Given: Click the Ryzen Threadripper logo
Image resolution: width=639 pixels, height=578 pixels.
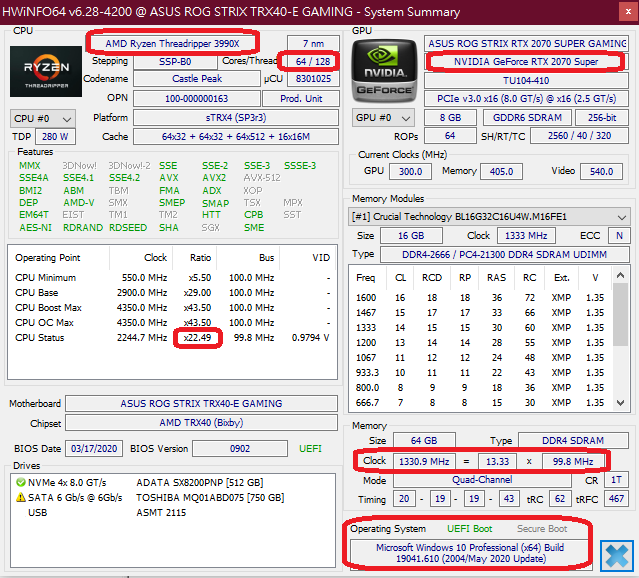Looking at the screenshot, I should tap(46, 72).
